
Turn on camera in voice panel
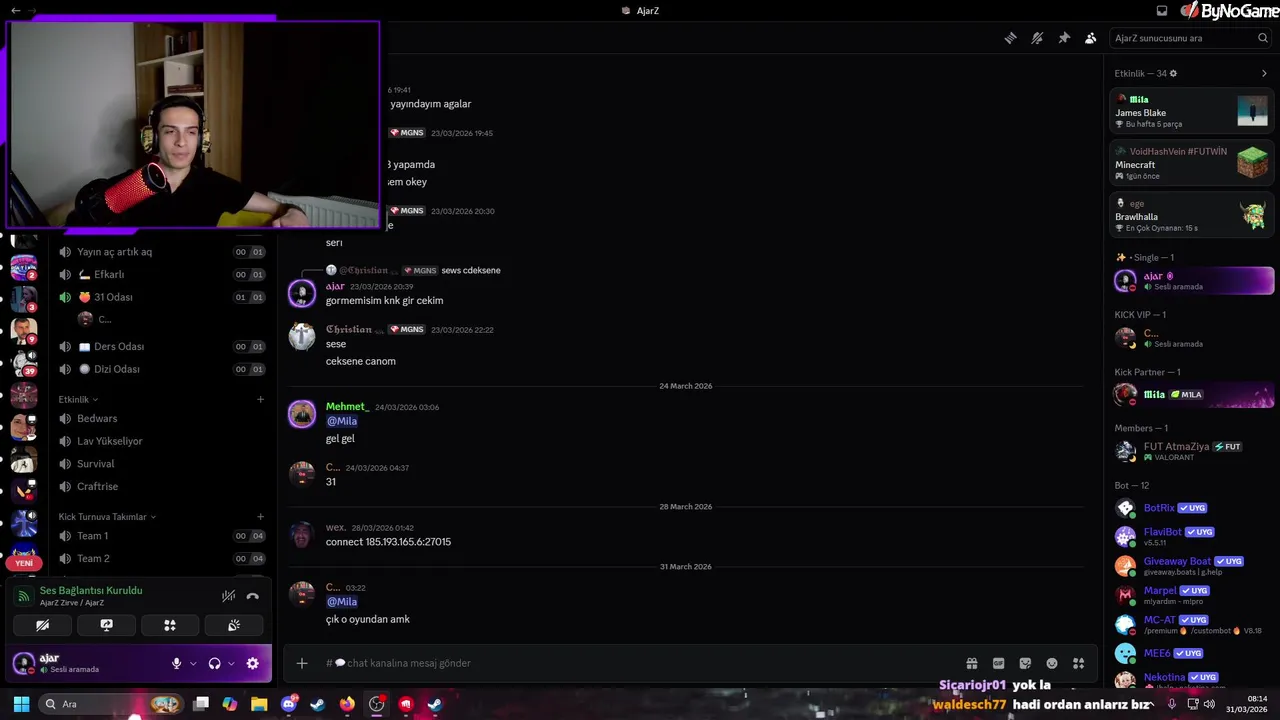pos(42,625)
